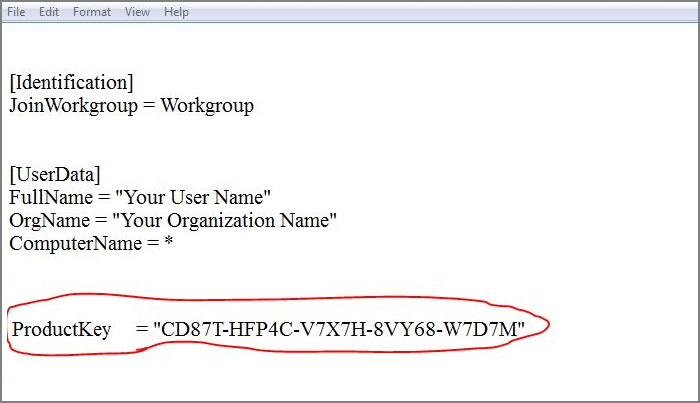Open the Edit menu
Viewport: 700px width, 403px height.
pyautogui.click(x=48, y=12)
